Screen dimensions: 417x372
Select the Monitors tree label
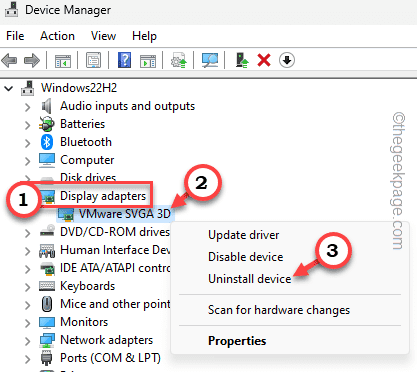(84, 322)
